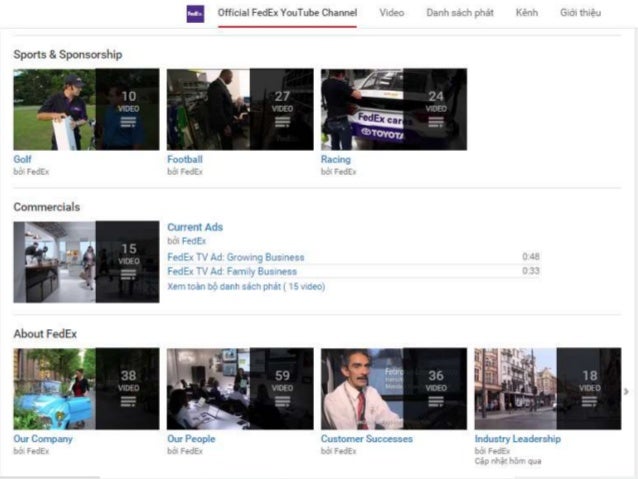Play FedEx TV Ad: Growing Business

236,257
